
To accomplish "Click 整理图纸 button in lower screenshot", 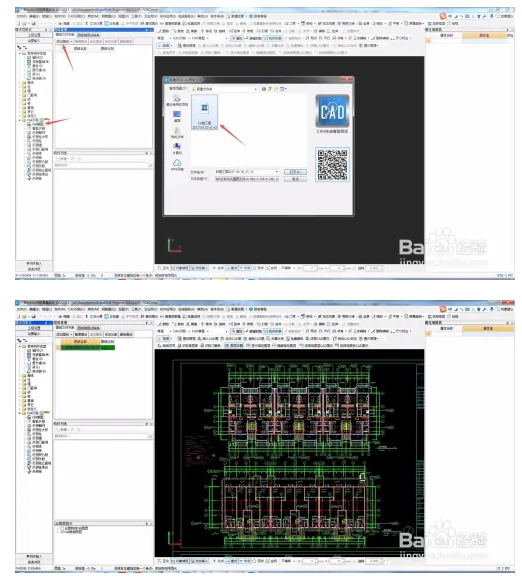I will [81, 334].
